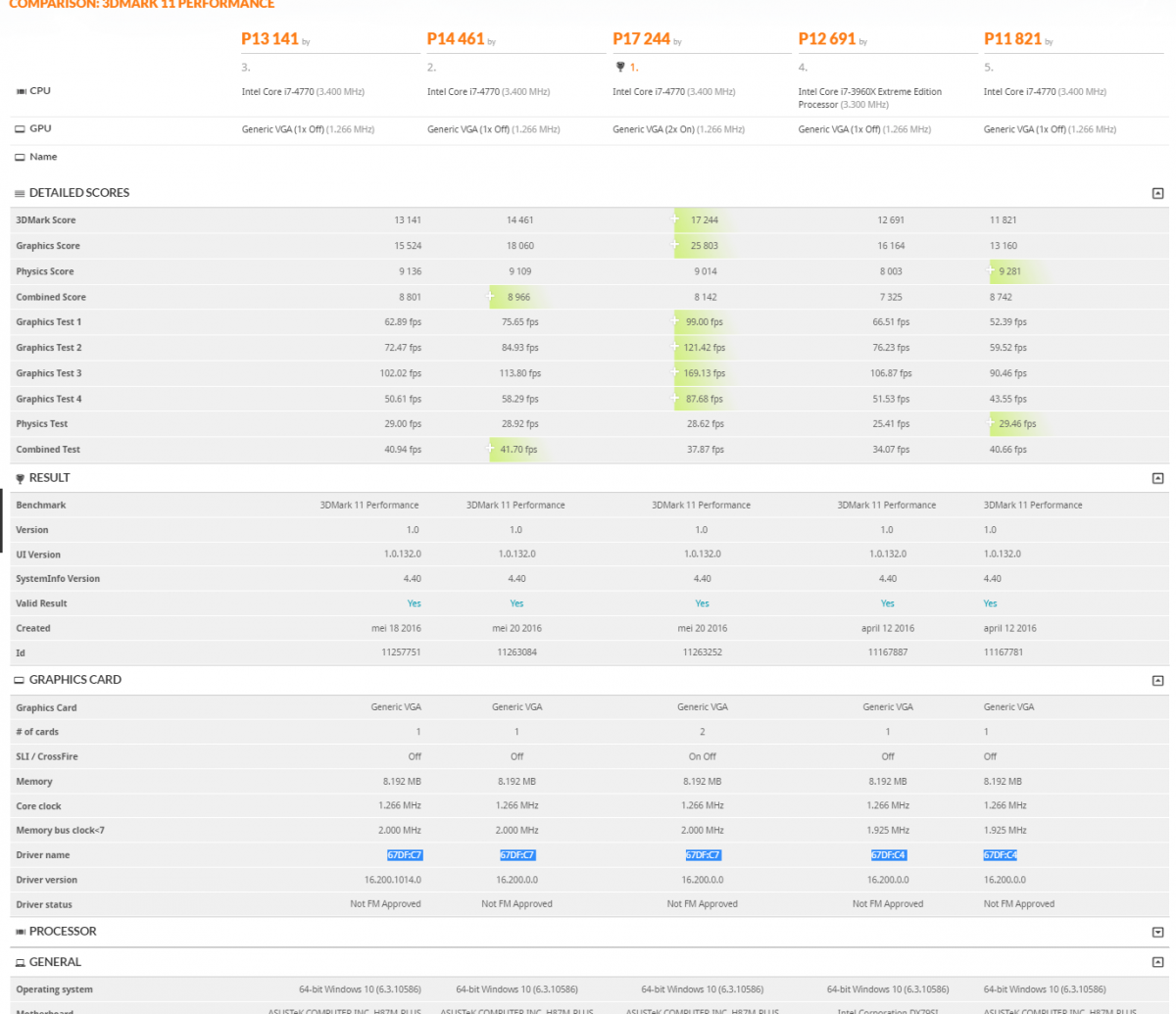Click the General section icon

[x=20, y=962]
